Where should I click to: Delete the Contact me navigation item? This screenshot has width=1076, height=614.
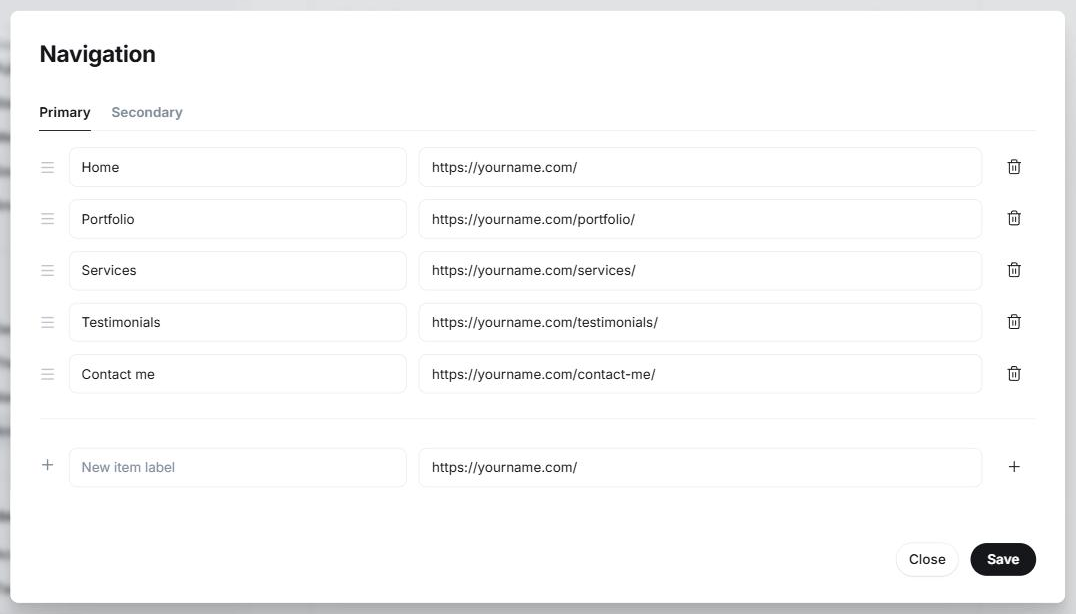click(x=1014, y=374)
